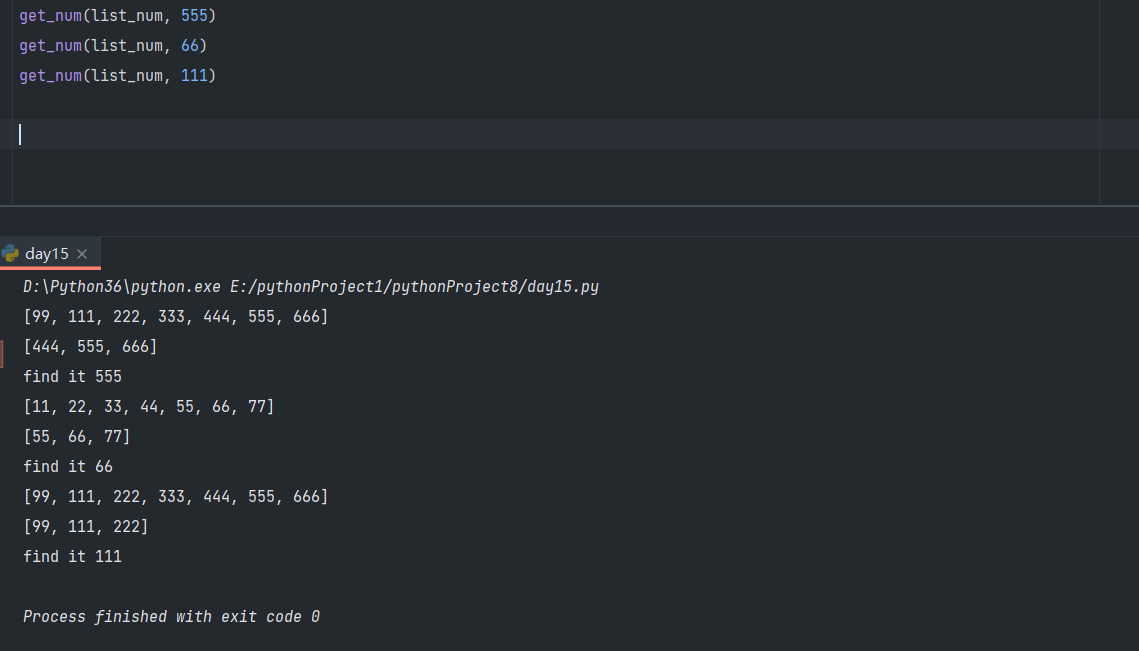Click the "[444, 555, 666]" output line

[x=90, y=347]
